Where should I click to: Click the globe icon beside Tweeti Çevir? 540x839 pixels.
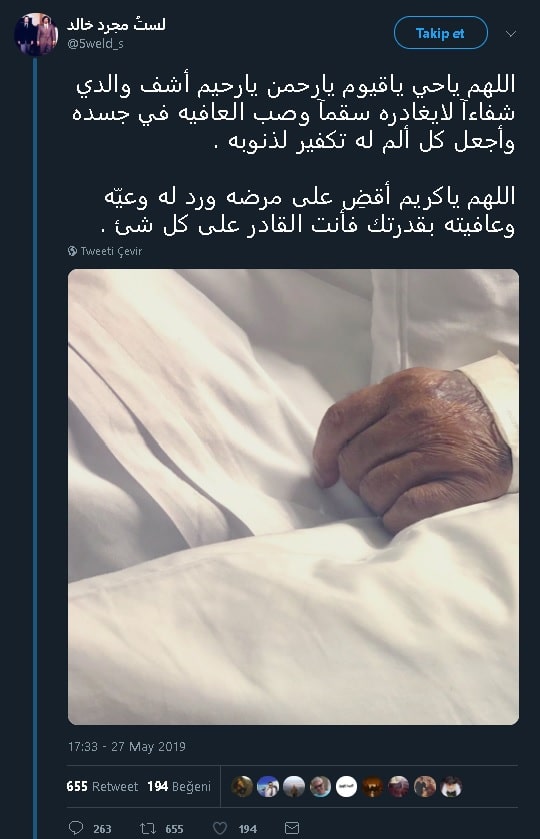pos(73,251)
